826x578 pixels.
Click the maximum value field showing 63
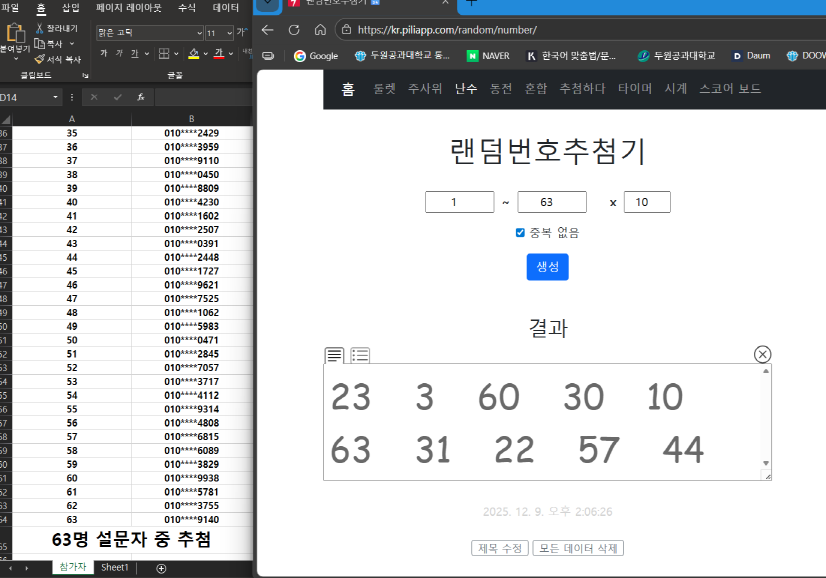(551, 202)
